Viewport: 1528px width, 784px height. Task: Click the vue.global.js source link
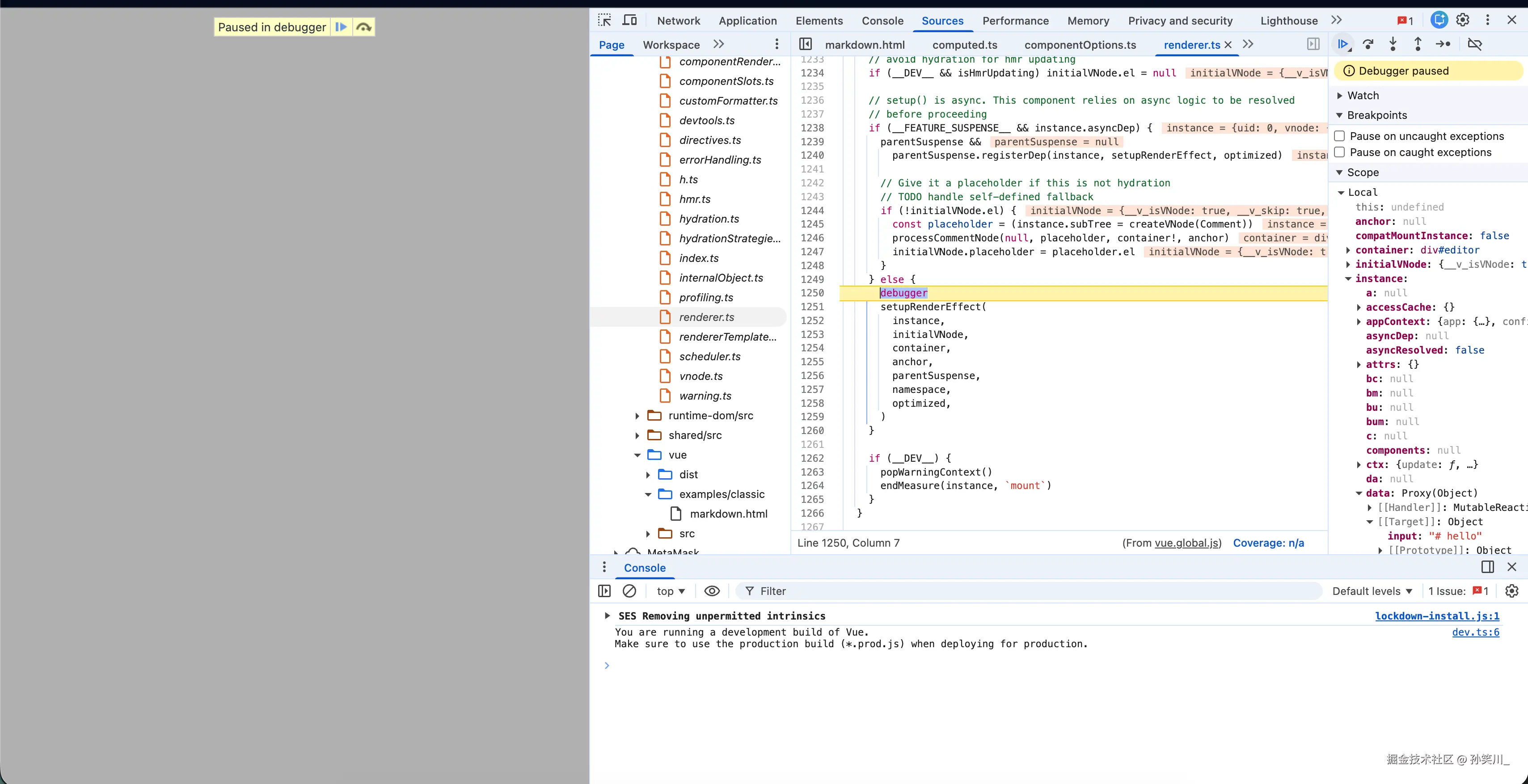[x=1186, y=543]
